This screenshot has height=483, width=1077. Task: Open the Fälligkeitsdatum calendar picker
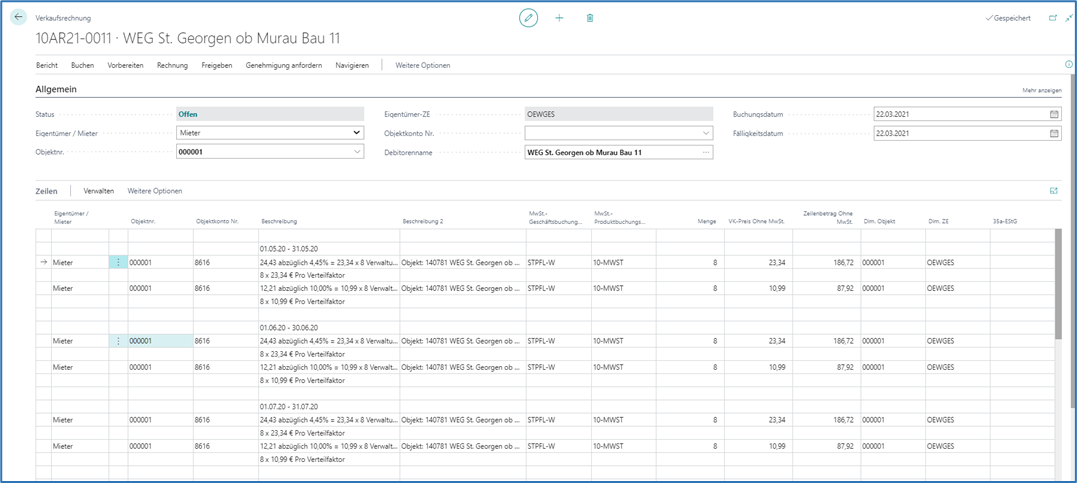[1054, 133]
